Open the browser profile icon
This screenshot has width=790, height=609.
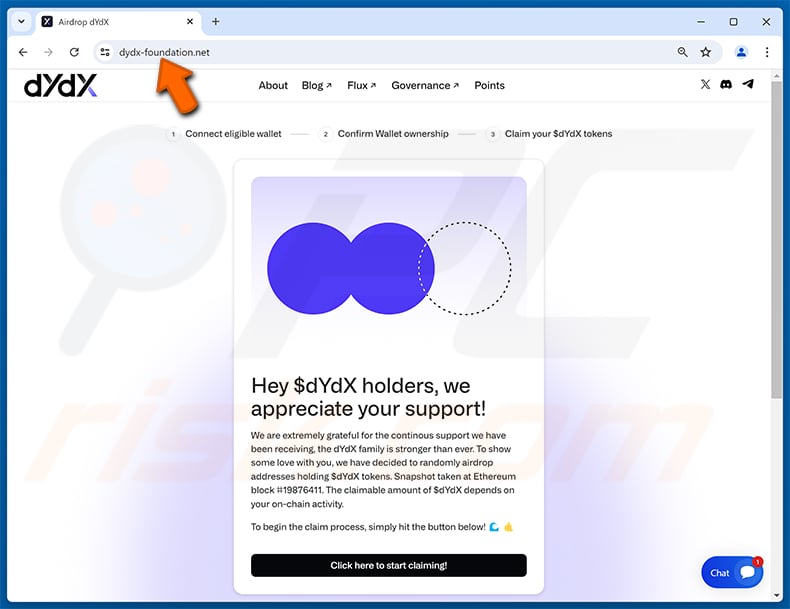point(741,52)
